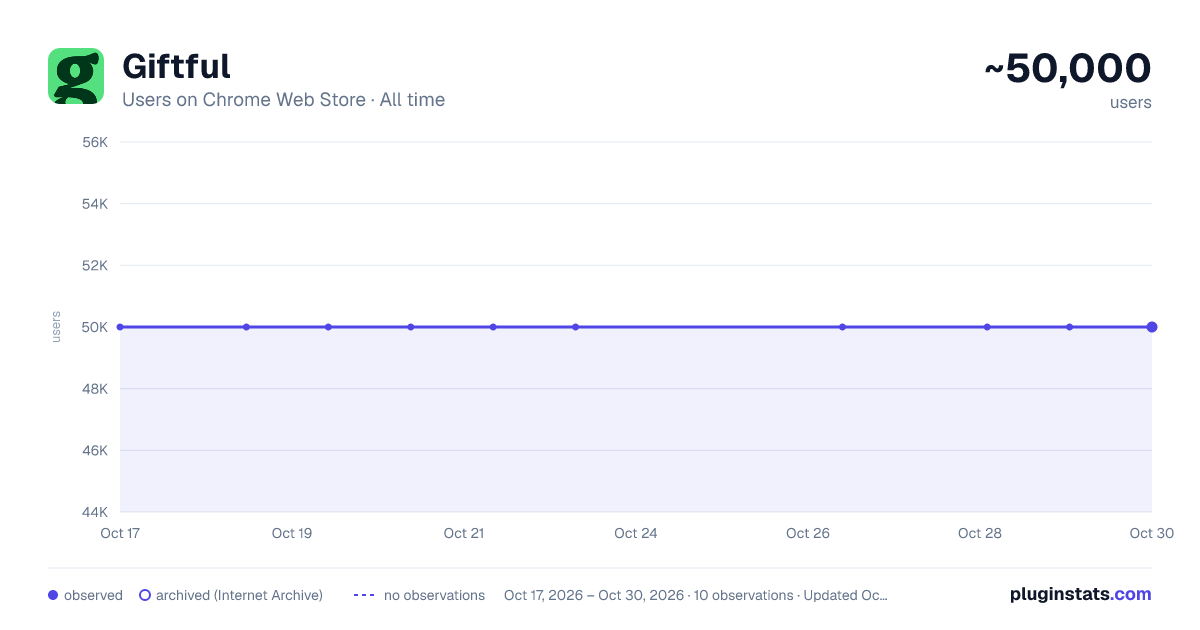Click the 56K y-axis label
Image resolution: width=1200 pixels, height=630 pixels.
[95, 142]
